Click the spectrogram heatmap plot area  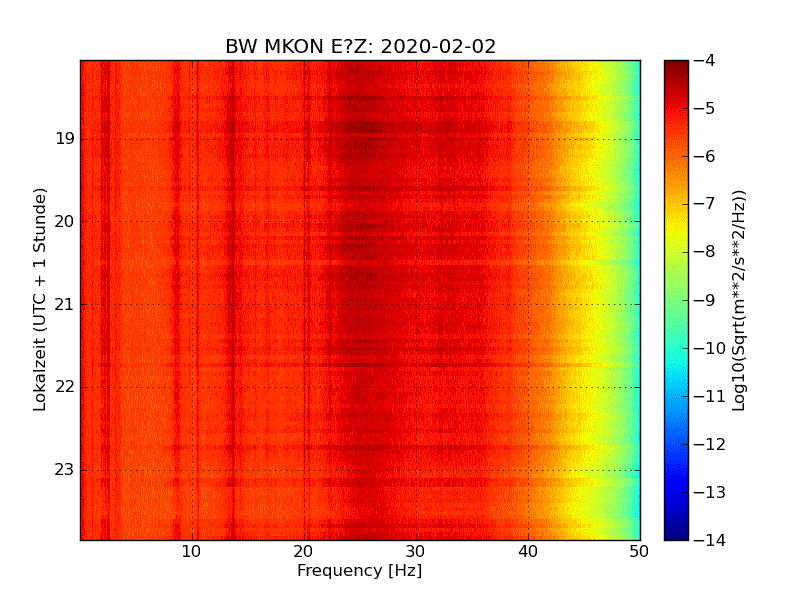[360, 300]
